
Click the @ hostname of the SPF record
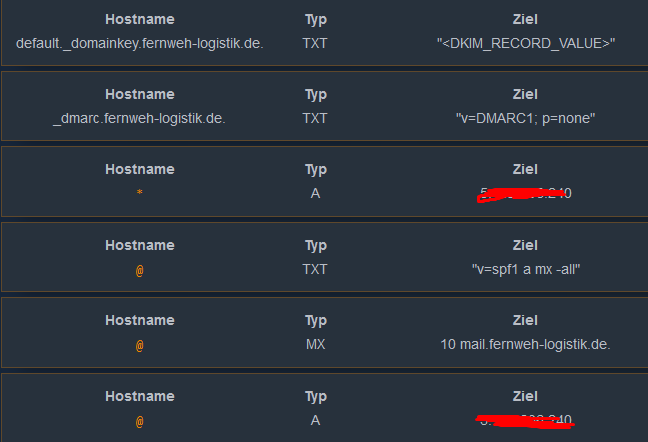pyautogui.click(x=140, y=269)
